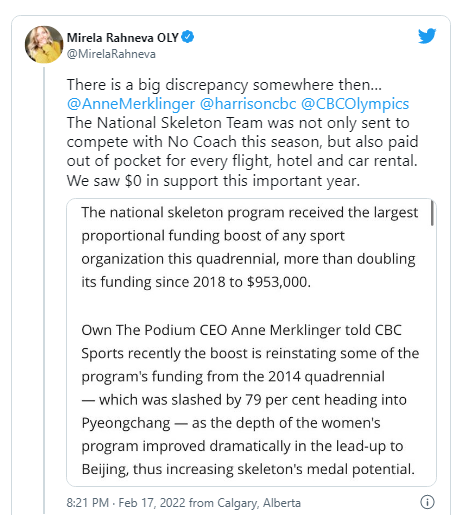The width and height of the screenshot is (463, 515).
Task: Open the @CBCOlympics mention
Action: 355,104
